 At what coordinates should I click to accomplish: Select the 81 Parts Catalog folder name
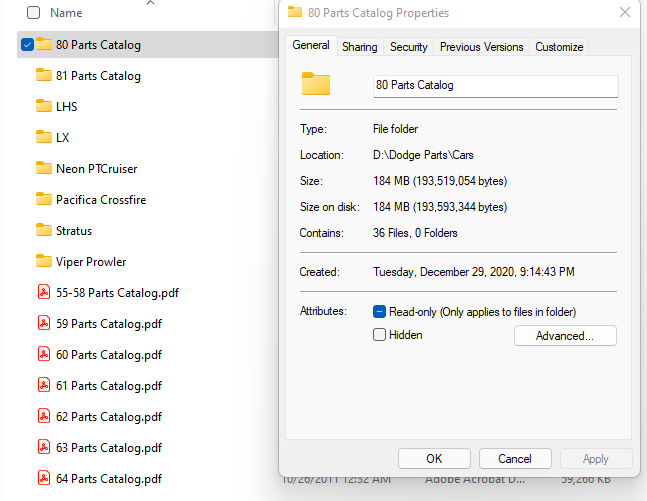(98, 76)
